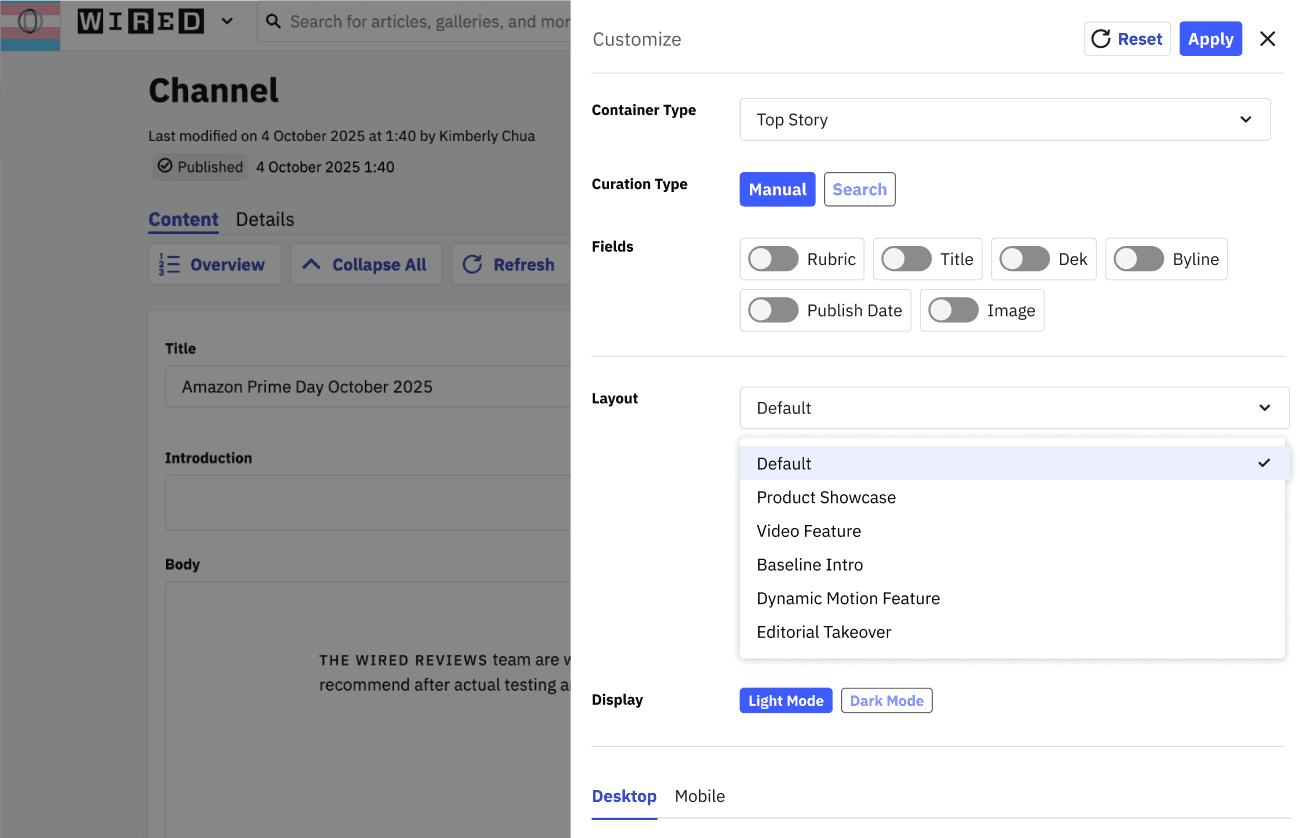The width and height of the screenshot is (1300, 838).
Task: Switch display to Light Mode
Action: click(x=786, y=701)
